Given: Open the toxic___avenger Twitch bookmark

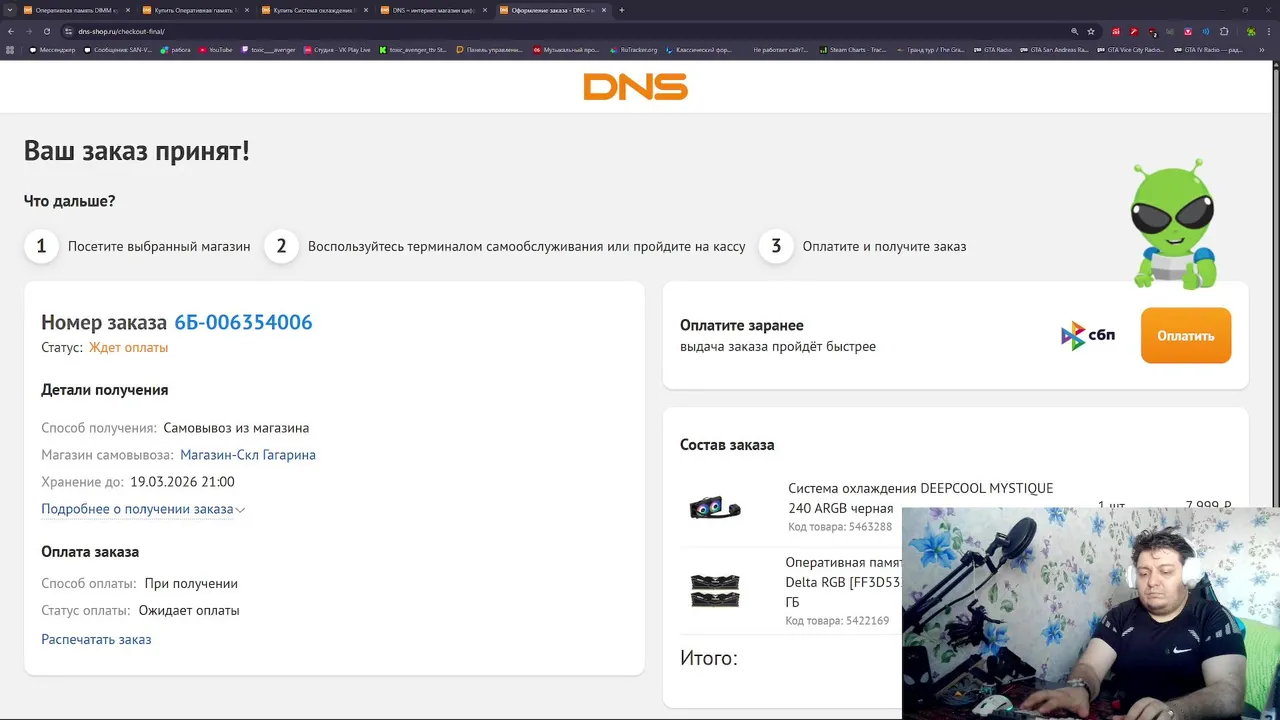Looking at the screenshot, I should 268,49.
